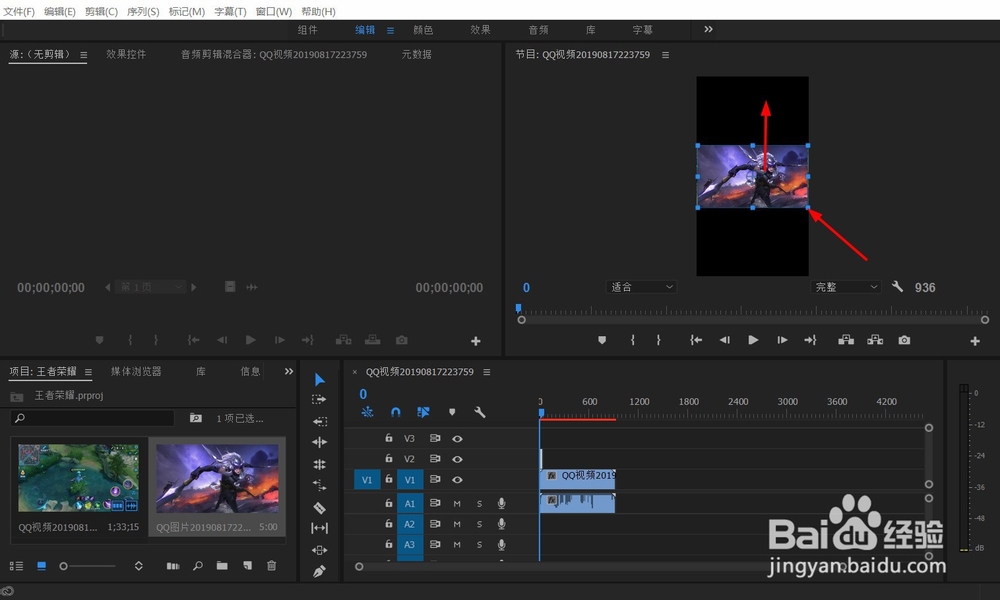Select the Track Select Forward tool

point(319,399)
